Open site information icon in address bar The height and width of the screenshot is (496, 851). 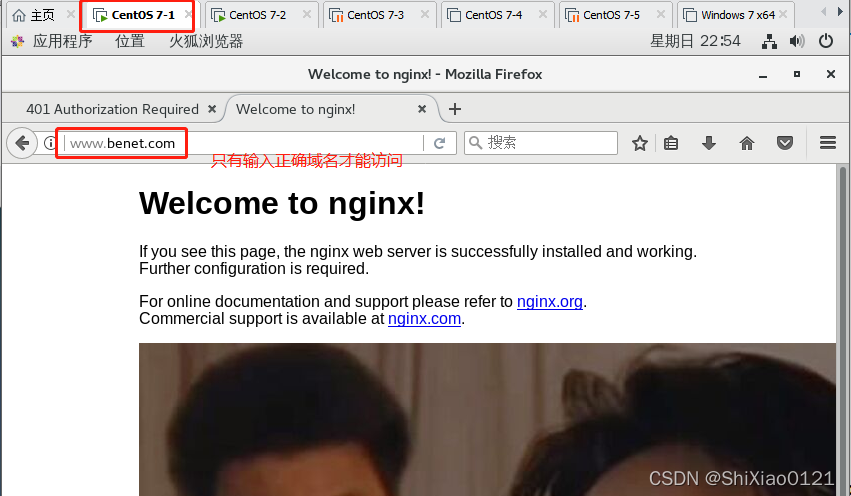(50, 143)
